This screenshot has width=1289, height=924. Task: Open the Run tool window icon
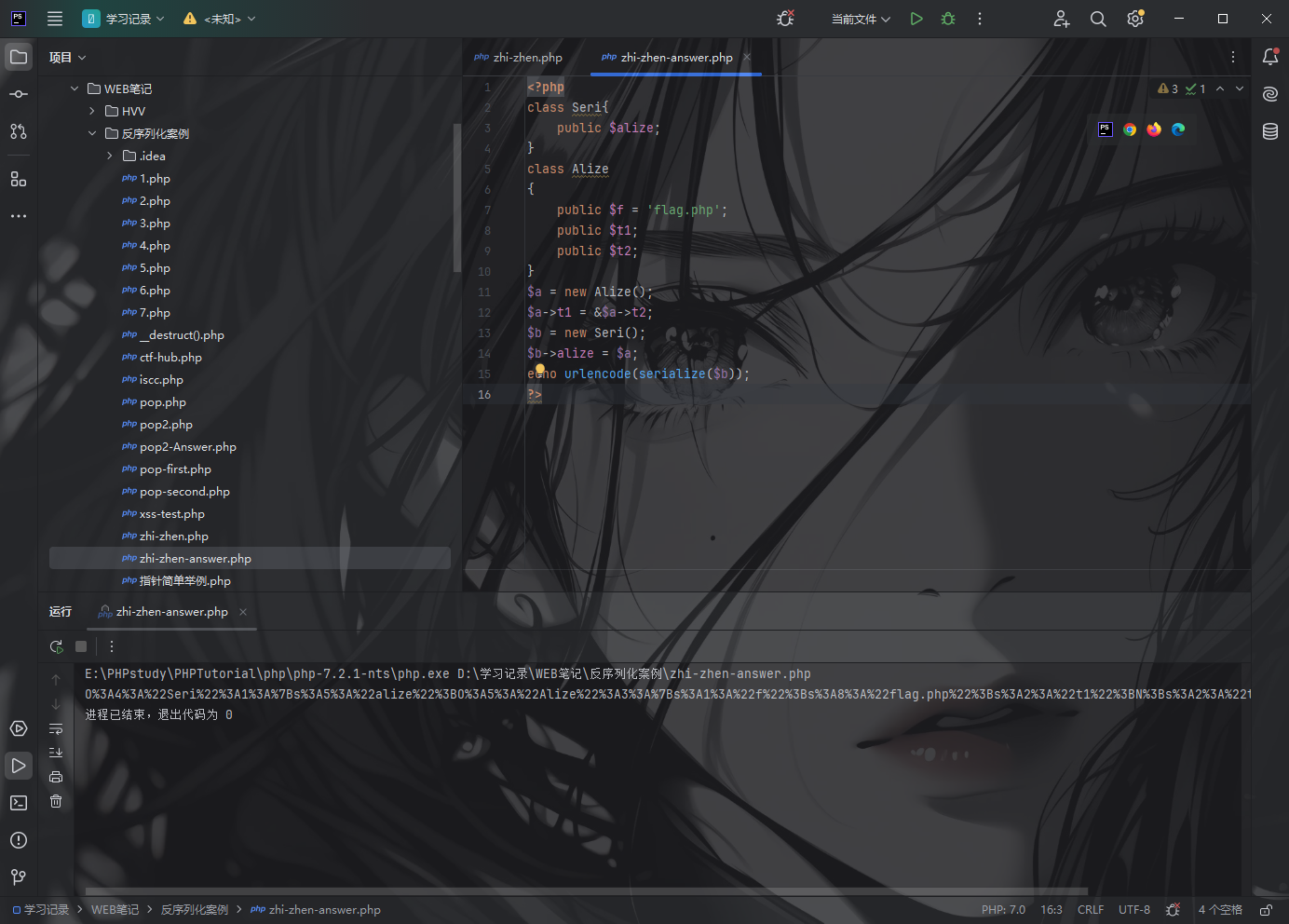point(19,766)
